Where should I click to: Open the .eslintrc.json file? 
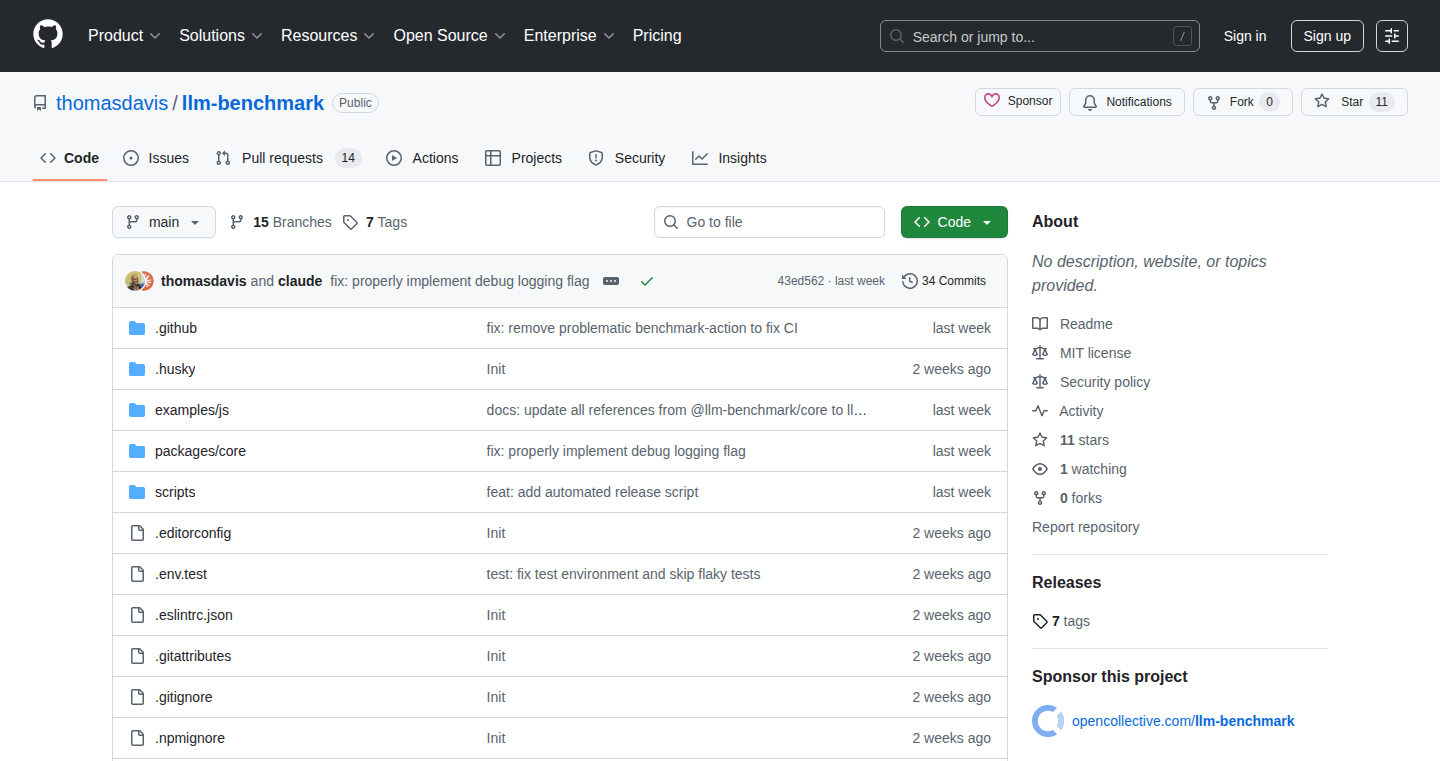[x=194, y=615]
